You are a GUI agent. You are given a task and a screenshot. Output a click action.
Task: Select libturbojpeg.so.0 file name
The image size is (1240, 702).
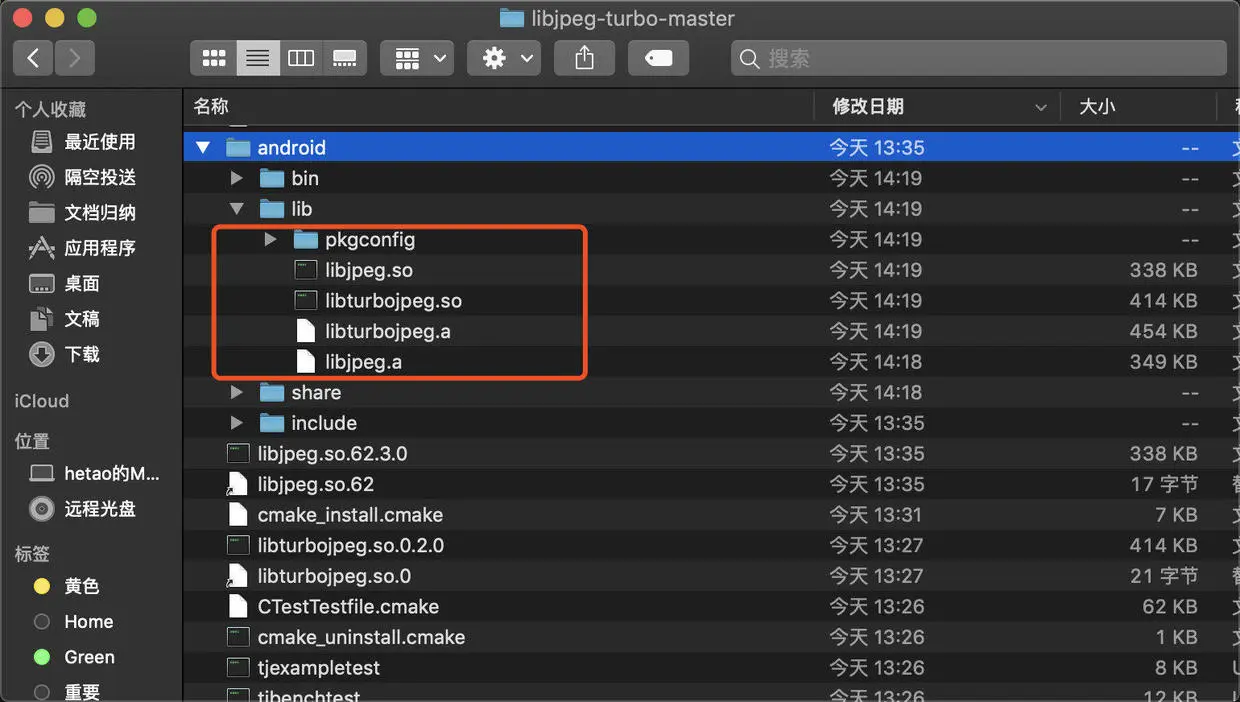[334, 576]
